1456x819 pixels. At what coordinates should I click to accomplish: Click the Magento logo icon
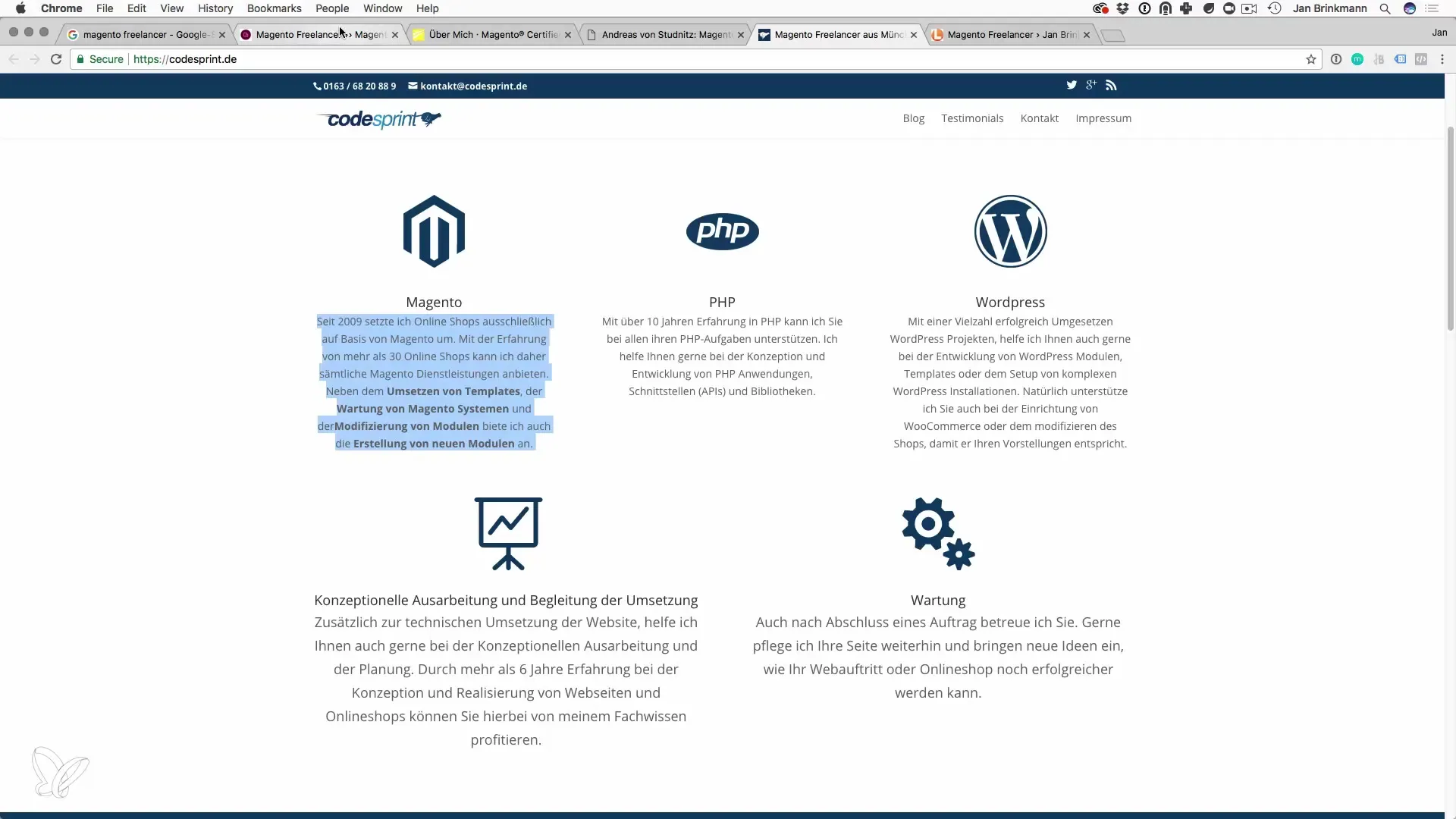434,231
